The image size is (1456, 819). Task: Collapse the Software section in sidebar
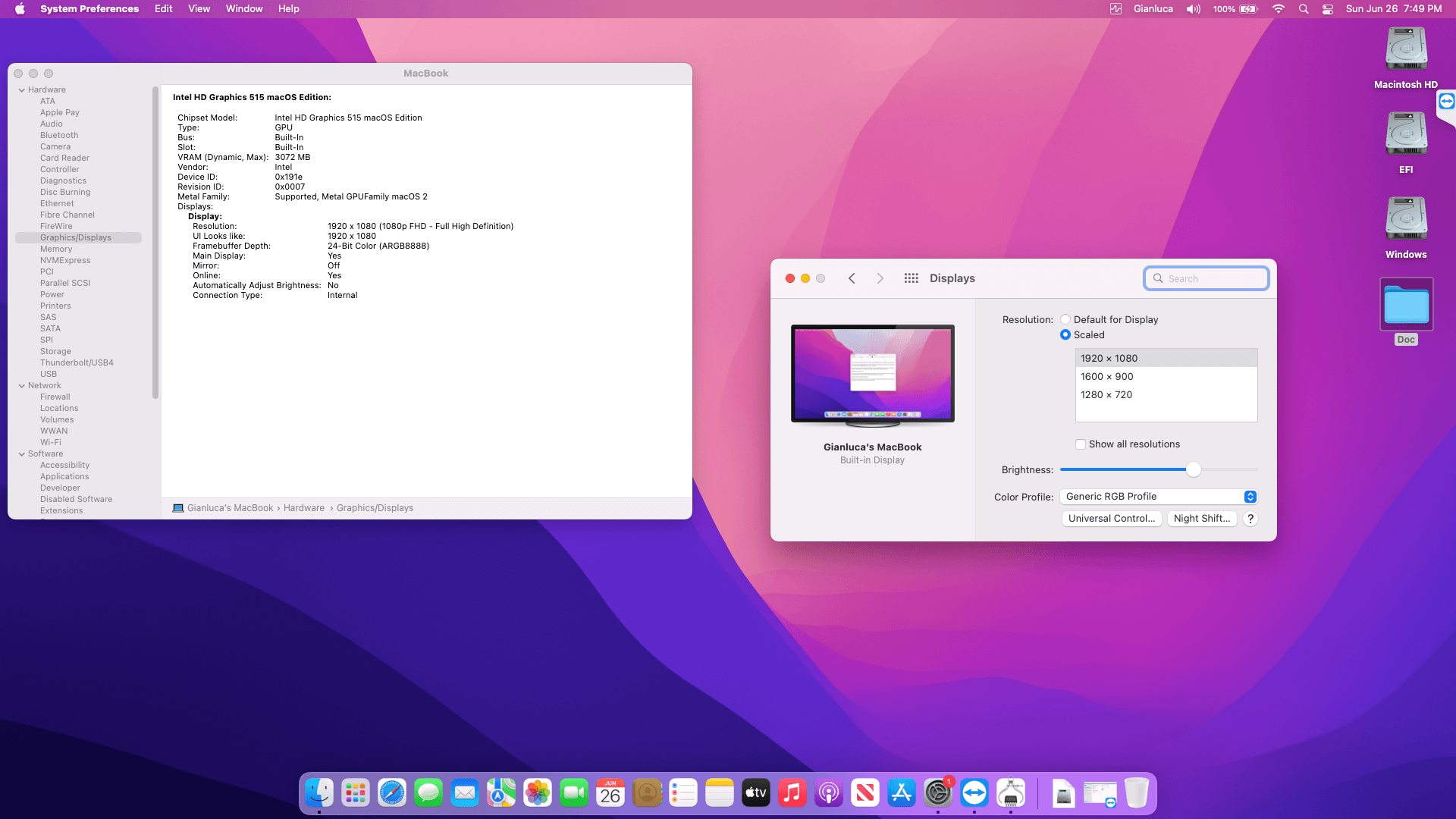22,453
